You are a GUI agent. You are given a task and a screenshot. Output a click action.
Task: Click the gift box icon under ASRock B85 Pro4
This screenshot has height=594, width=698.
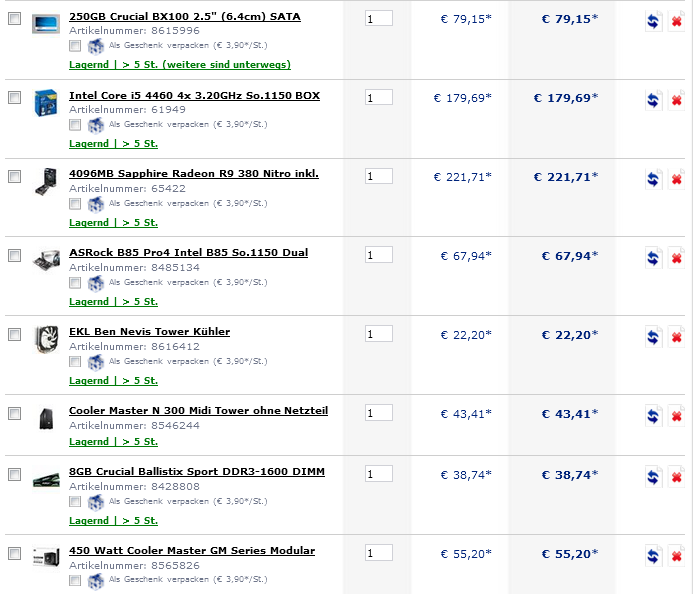pyautogui.click(x=96, y=283)
